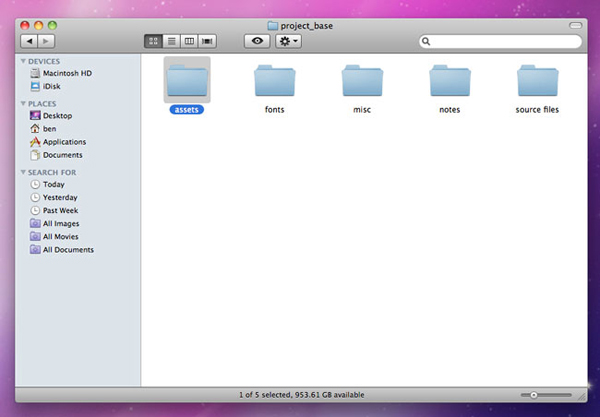The image size is (600, 417).
Task: Open the ben home folder
Action: coord(43,129)
